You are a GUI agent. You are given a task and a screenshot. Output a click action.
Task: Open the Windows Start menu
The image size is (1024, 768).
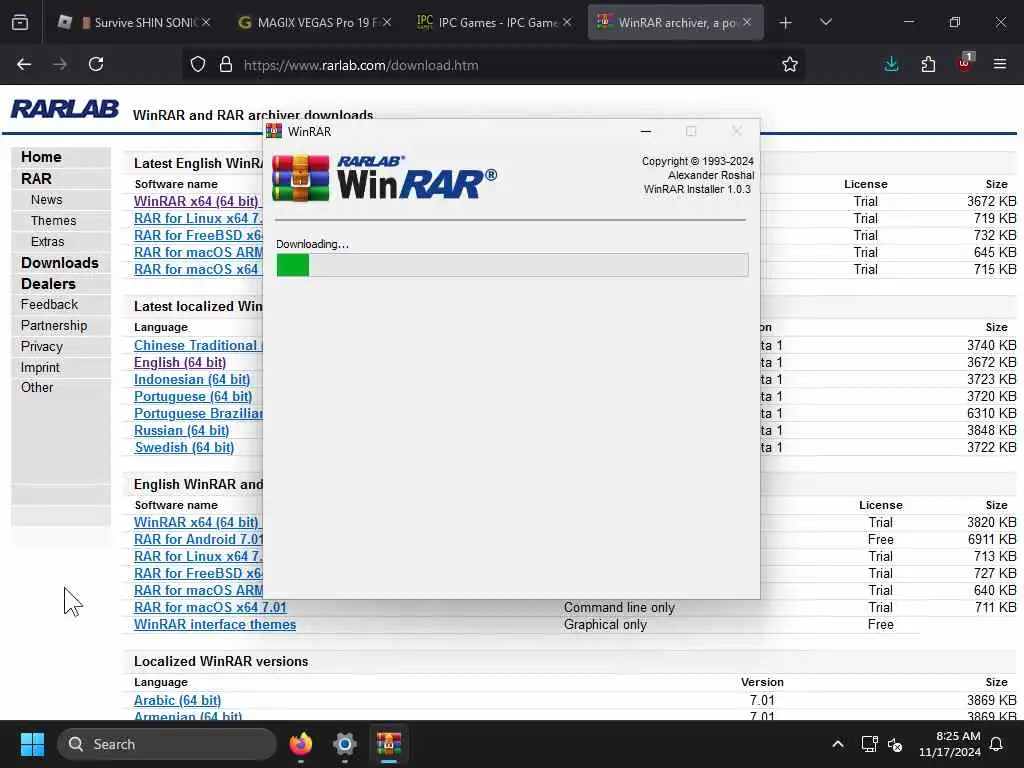click(32, 744)
